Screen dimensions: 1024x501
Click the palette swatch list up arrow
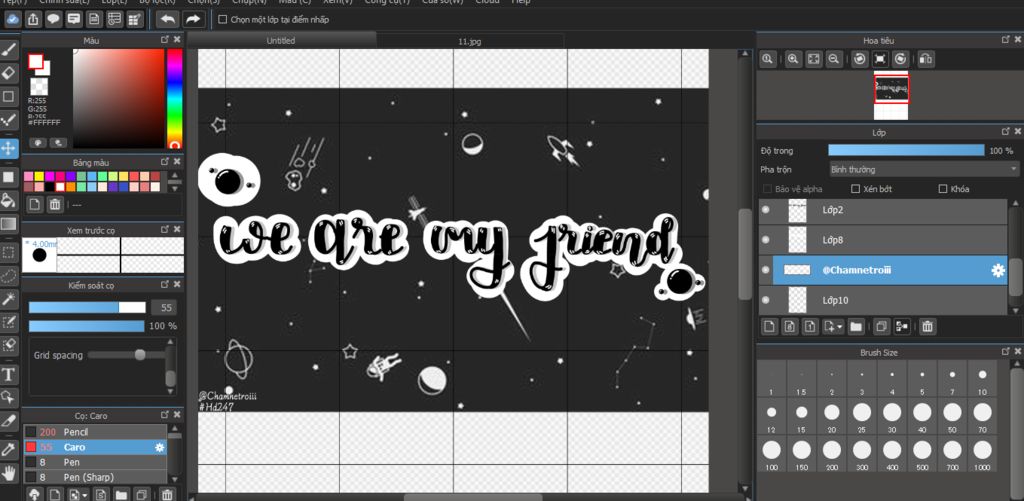174,176
